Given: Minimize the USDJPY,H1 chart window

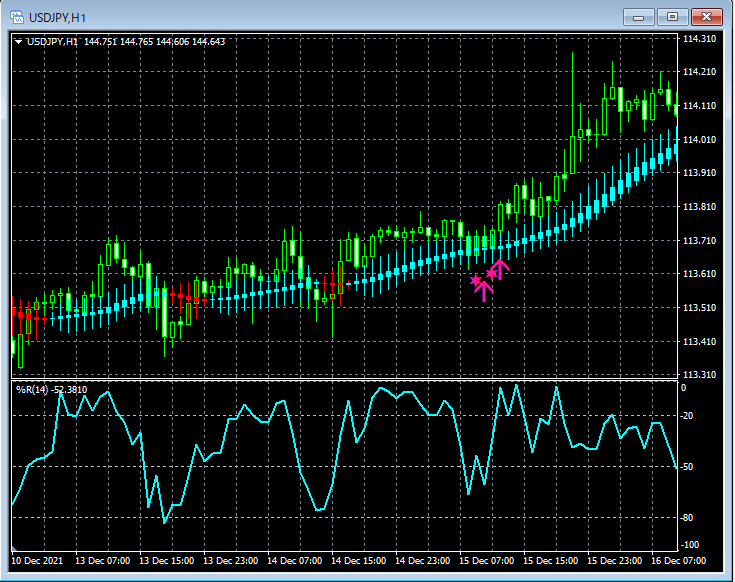Looking at the screenshot, I should coord(637,16).
